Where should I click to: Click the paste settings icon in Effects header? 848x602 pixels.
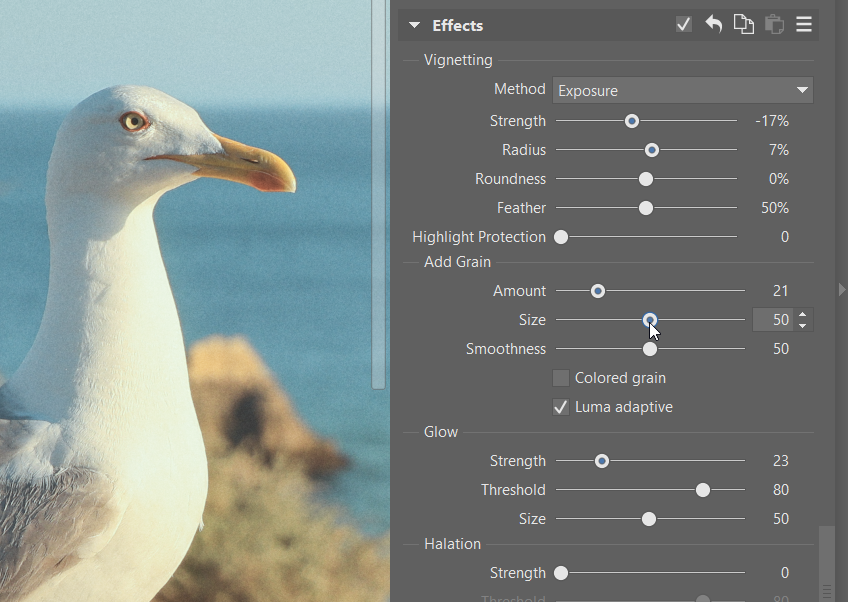(773, 25)
